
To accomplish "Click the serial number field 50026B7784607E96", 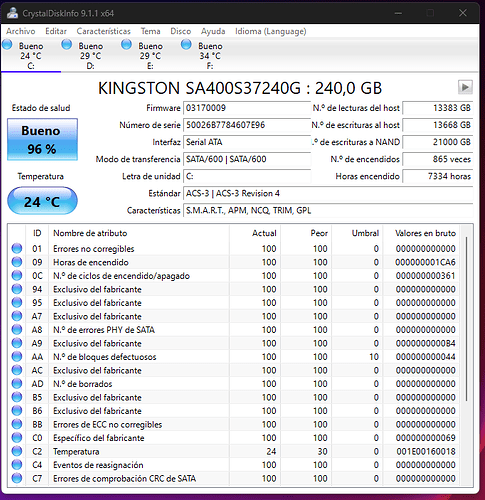I will [x=247, y=125].
